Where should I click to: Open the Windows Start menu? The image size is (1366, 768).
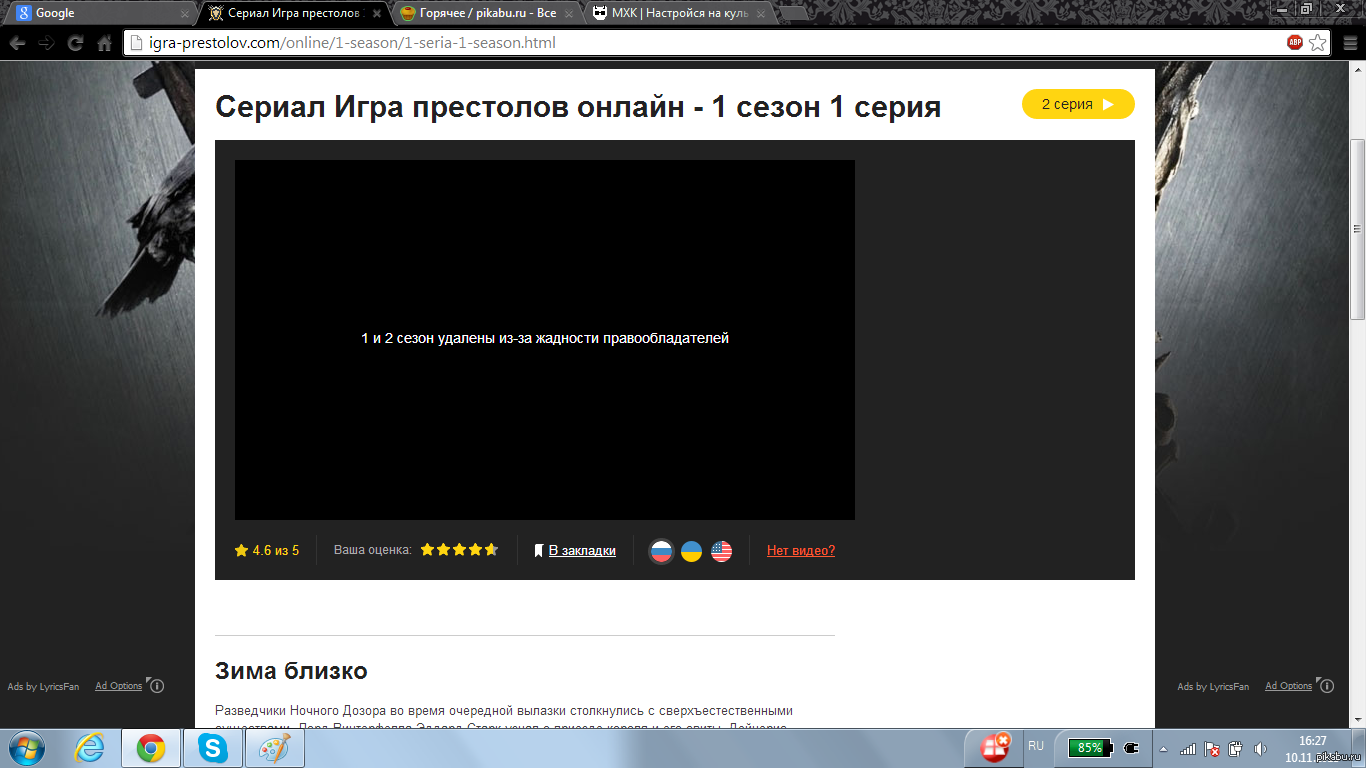(27, 748)
